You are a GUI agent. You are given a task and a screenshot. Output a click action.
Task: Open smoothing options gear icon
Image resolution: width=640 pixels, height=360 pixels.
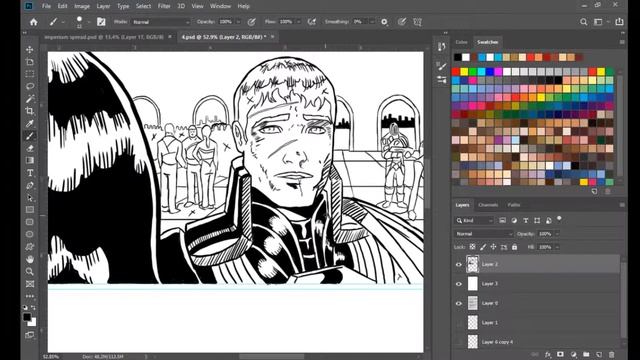coord(384,22)
